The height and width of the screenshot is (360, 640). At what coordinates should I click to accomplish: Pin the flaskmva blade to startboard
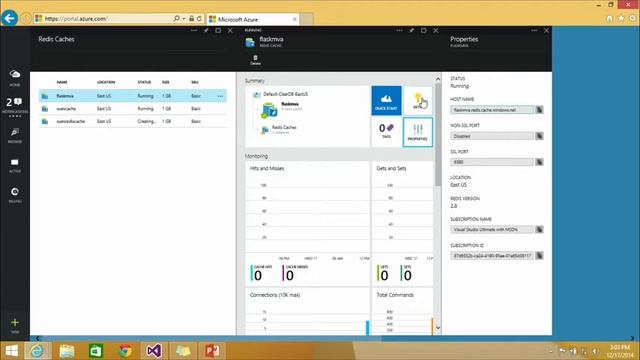click(411, 31)
